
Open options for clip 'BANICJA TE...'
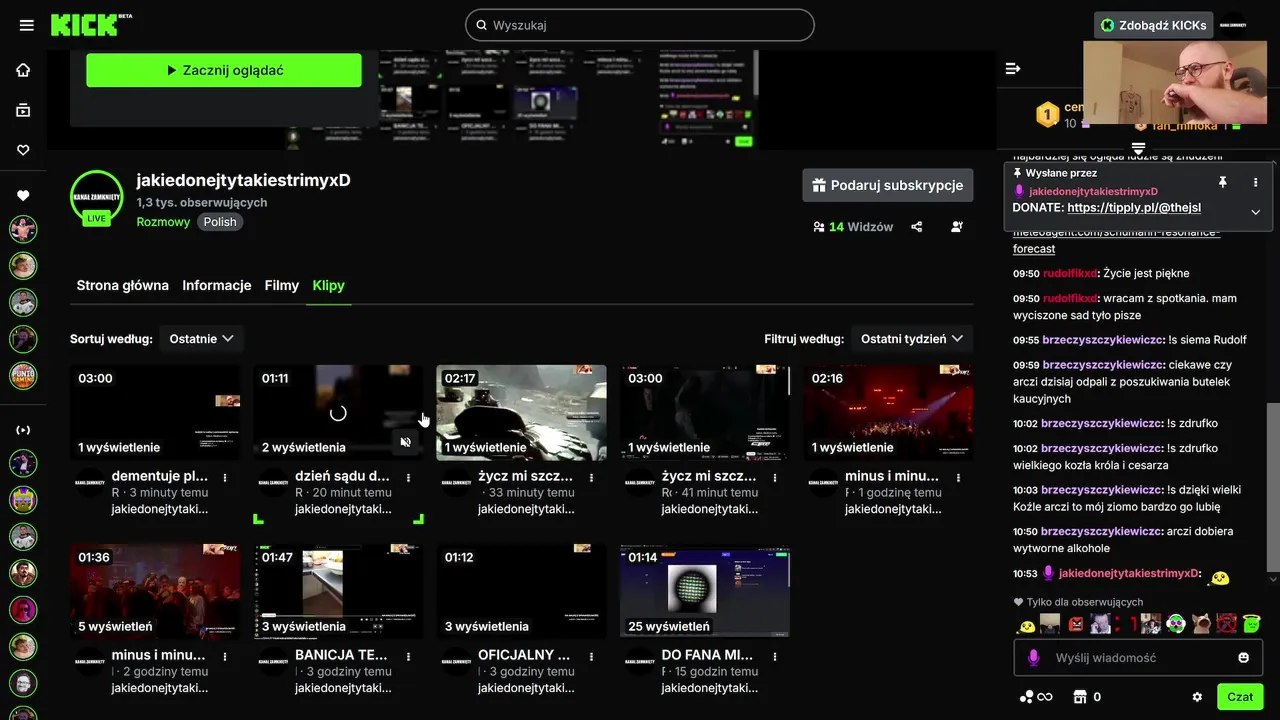point(408,657)
